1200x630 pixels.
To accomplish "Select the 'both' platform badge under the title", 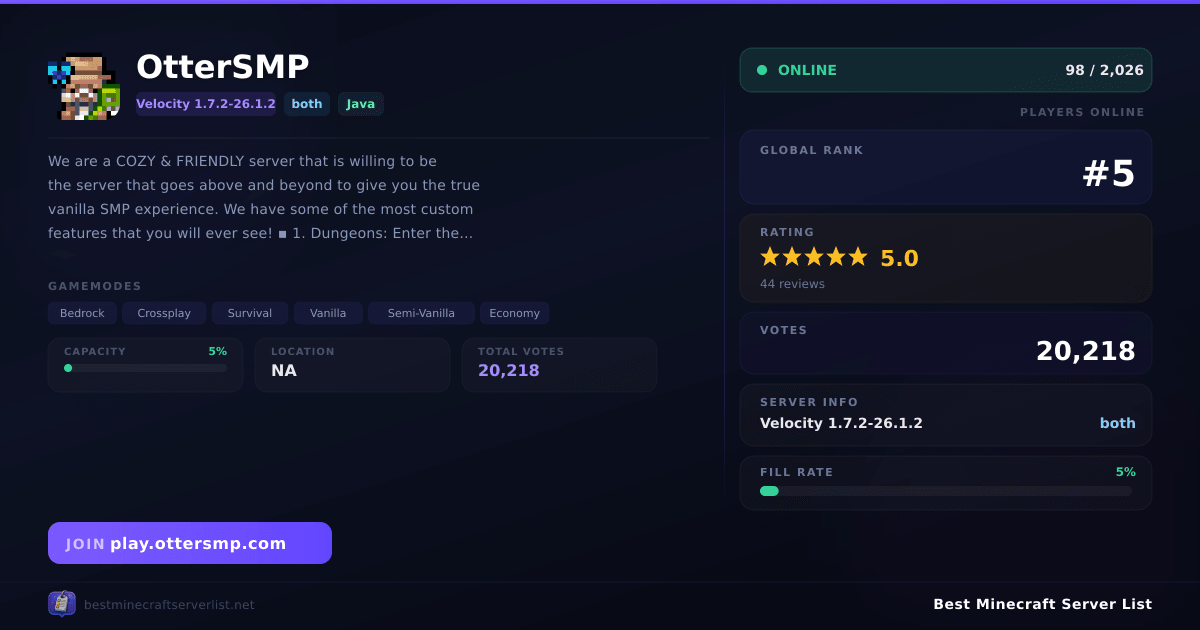I will pos(307,104).
